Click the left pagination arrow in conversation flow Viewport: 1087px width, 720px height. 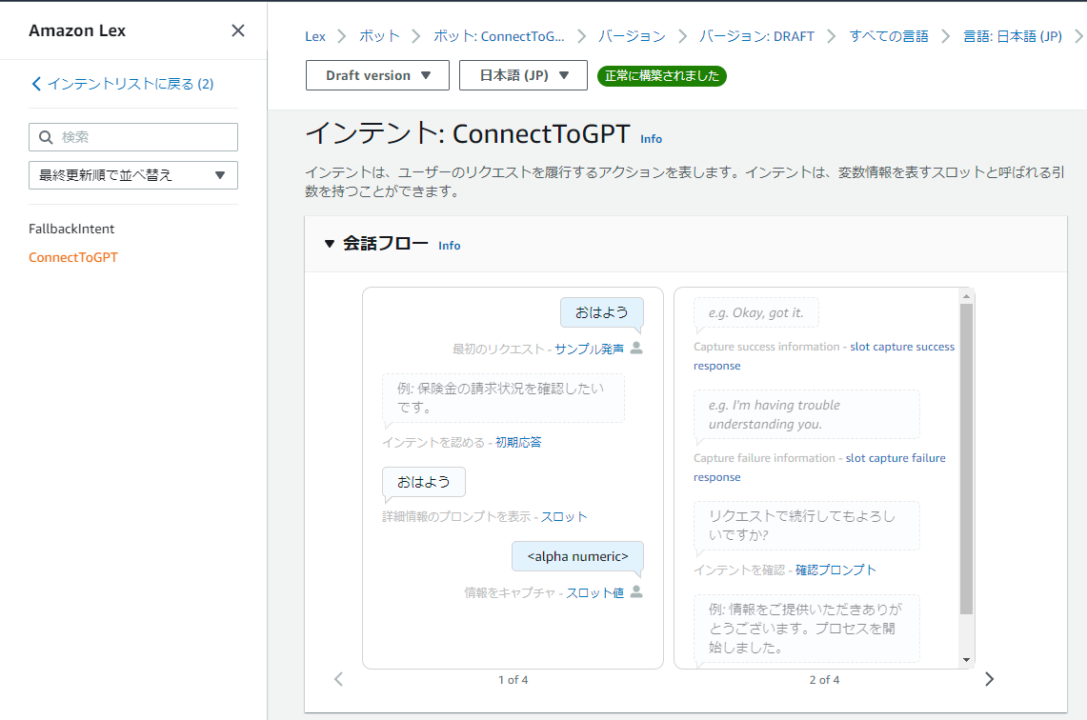pos(338,678)
